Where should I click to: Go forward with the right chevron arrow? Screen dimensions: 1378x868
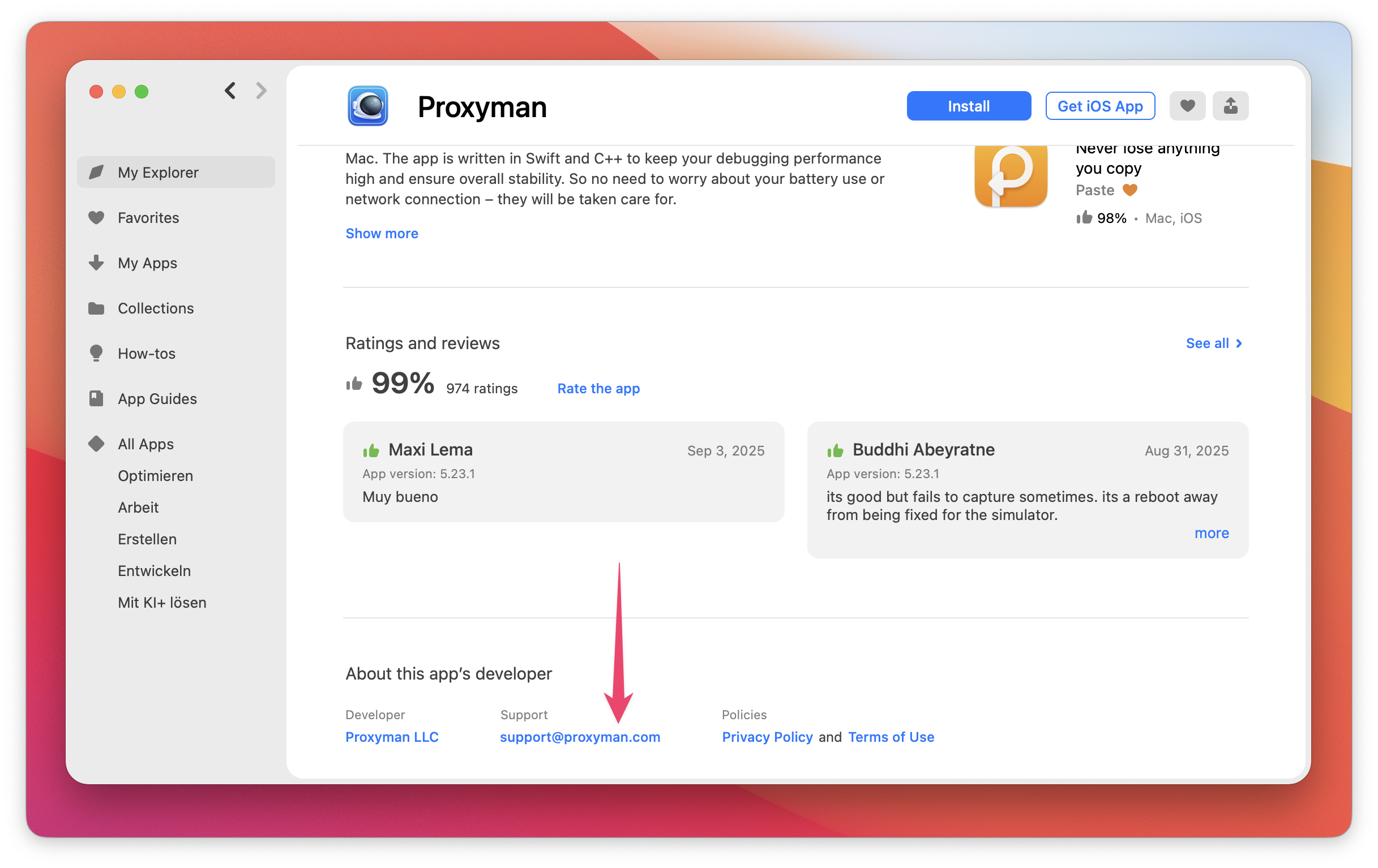click(x=261, y=91)
